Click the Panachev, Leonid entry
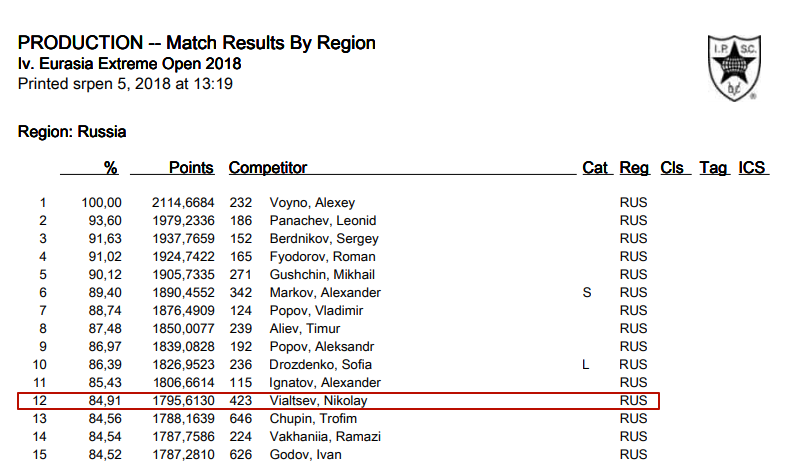The width and height of the screenshot is (787, 464). tap(323, 221)
